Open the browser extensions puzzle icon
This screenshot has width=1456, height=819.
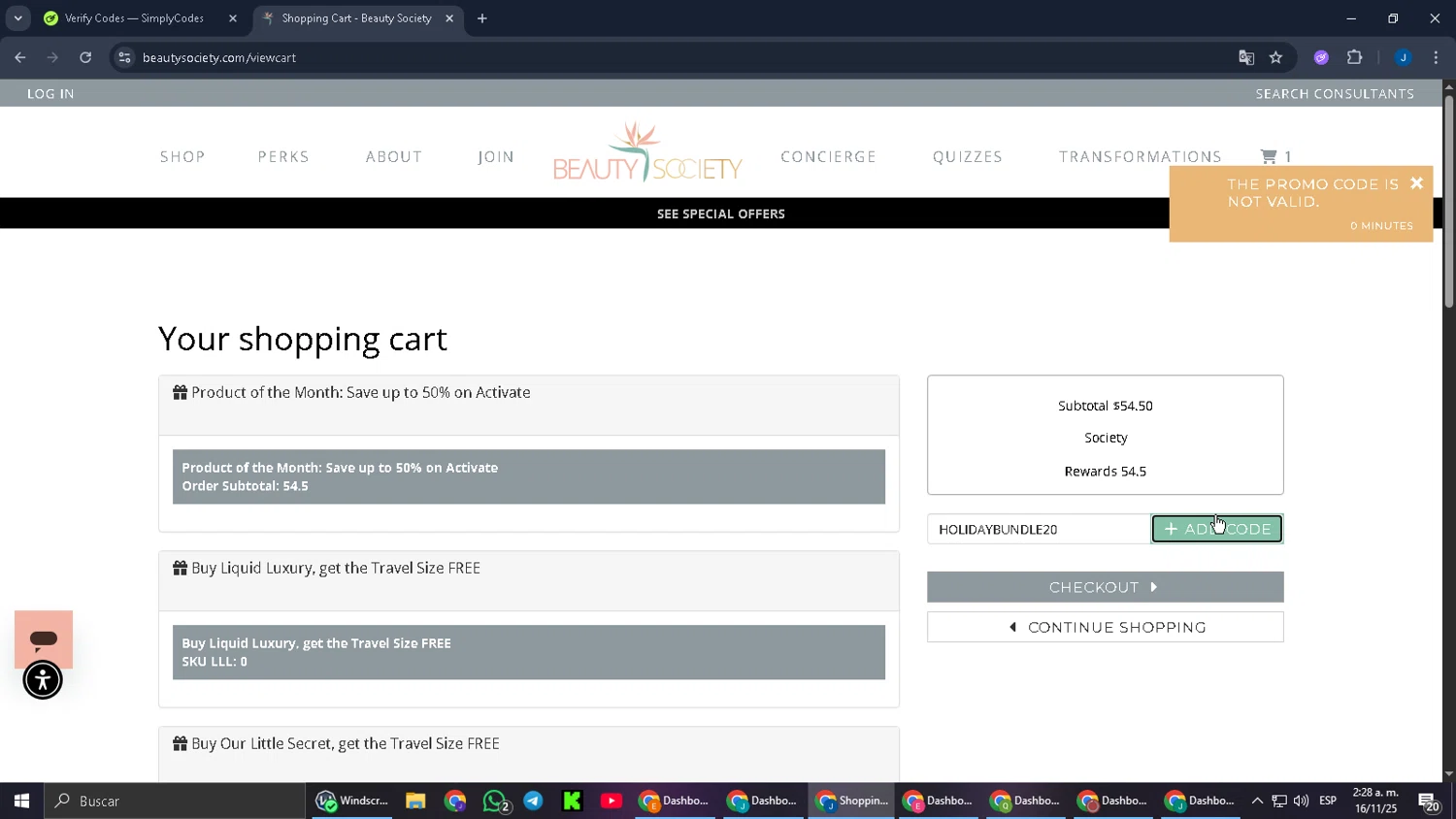tap(1355, 57)
